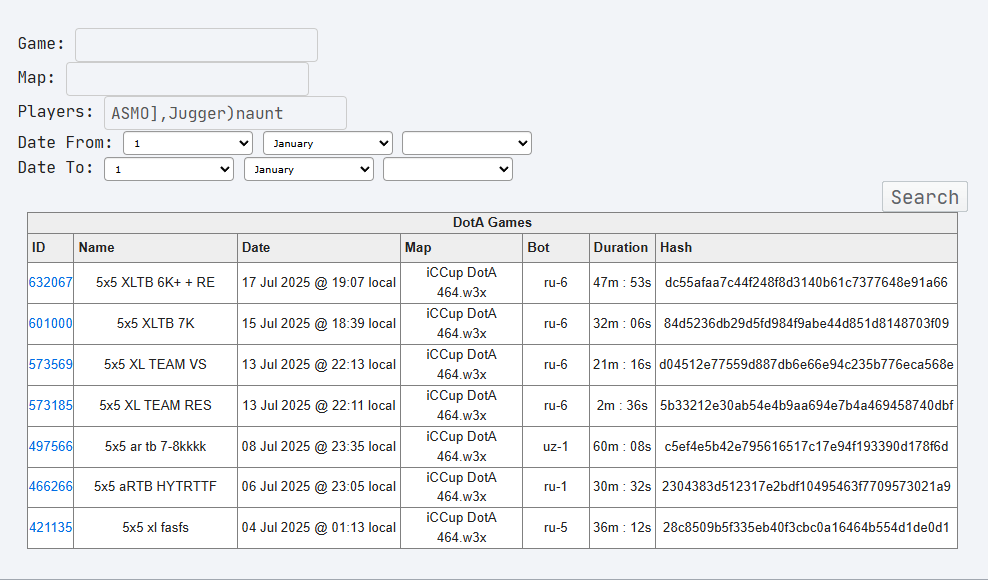The height and width of the screenshot is (580, 988).
Task: Click date 17 Jul 2025 @ 19:07 local
Action: click(319, 282)
